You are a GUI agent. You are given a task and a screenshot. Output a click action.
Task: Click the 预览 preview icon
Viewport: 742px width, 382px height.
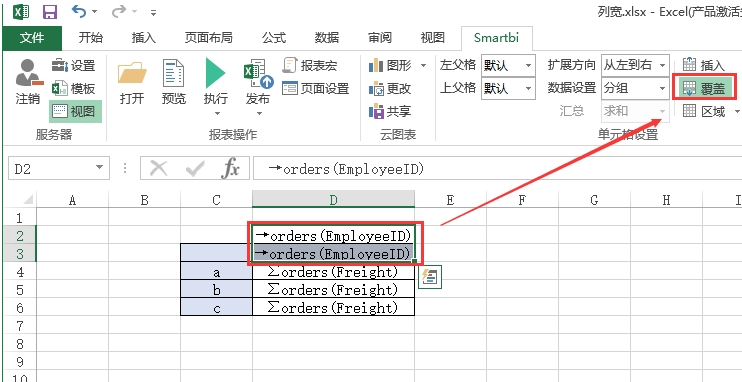[173, 73]
